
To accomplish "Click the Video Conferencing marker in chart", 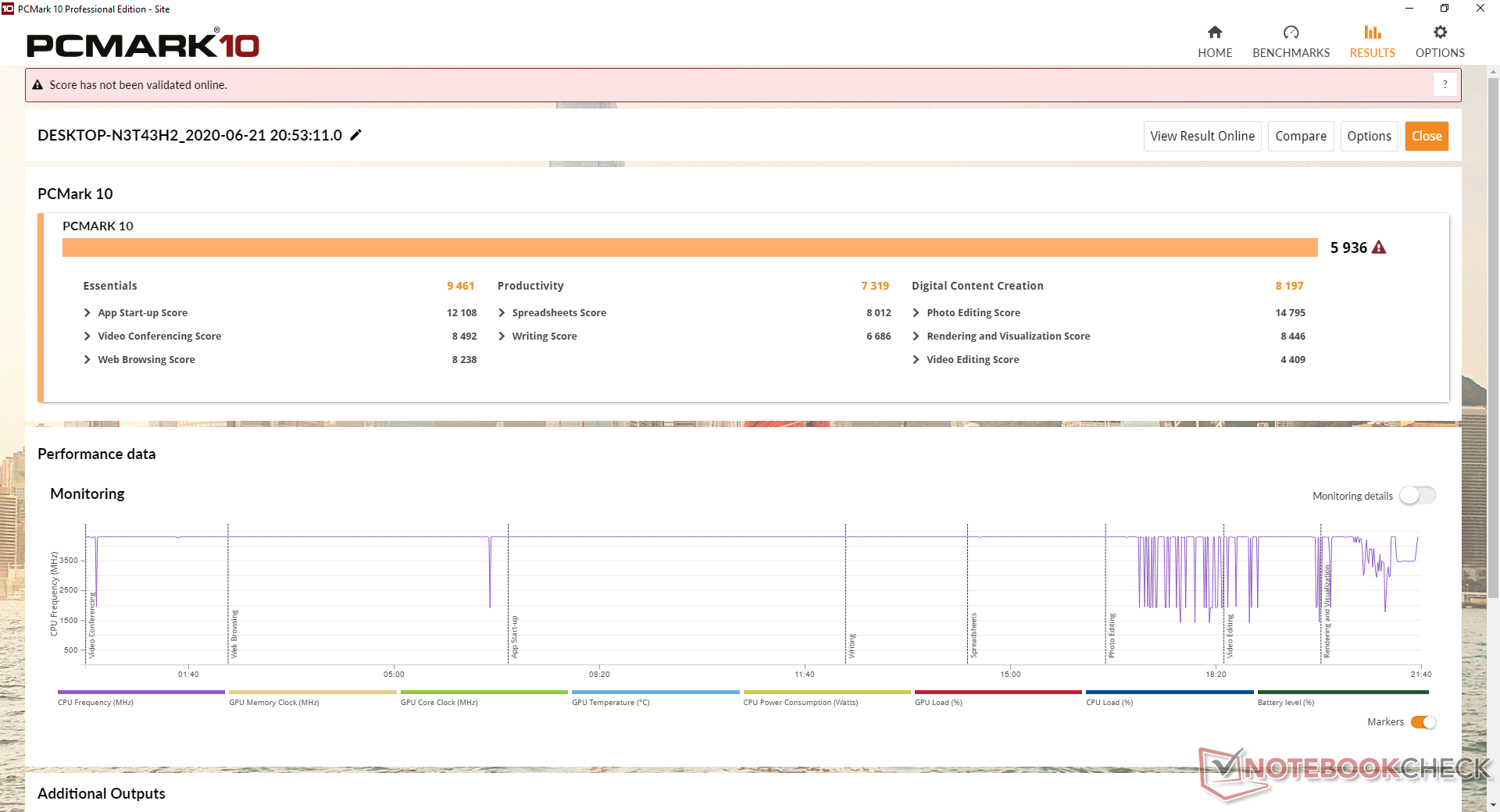I will [91, 625].
